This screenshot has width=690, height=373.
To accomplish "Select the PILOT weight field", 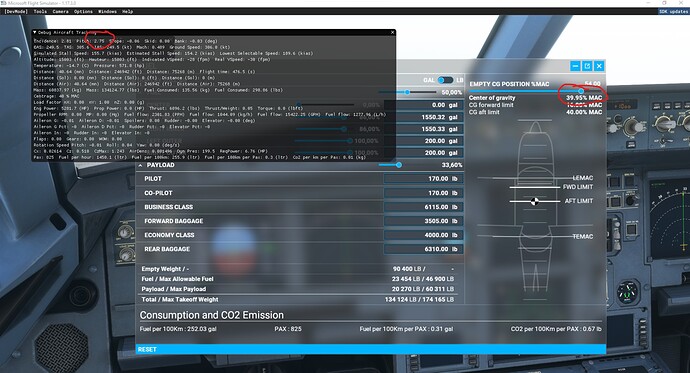I will tap(422, 179).
